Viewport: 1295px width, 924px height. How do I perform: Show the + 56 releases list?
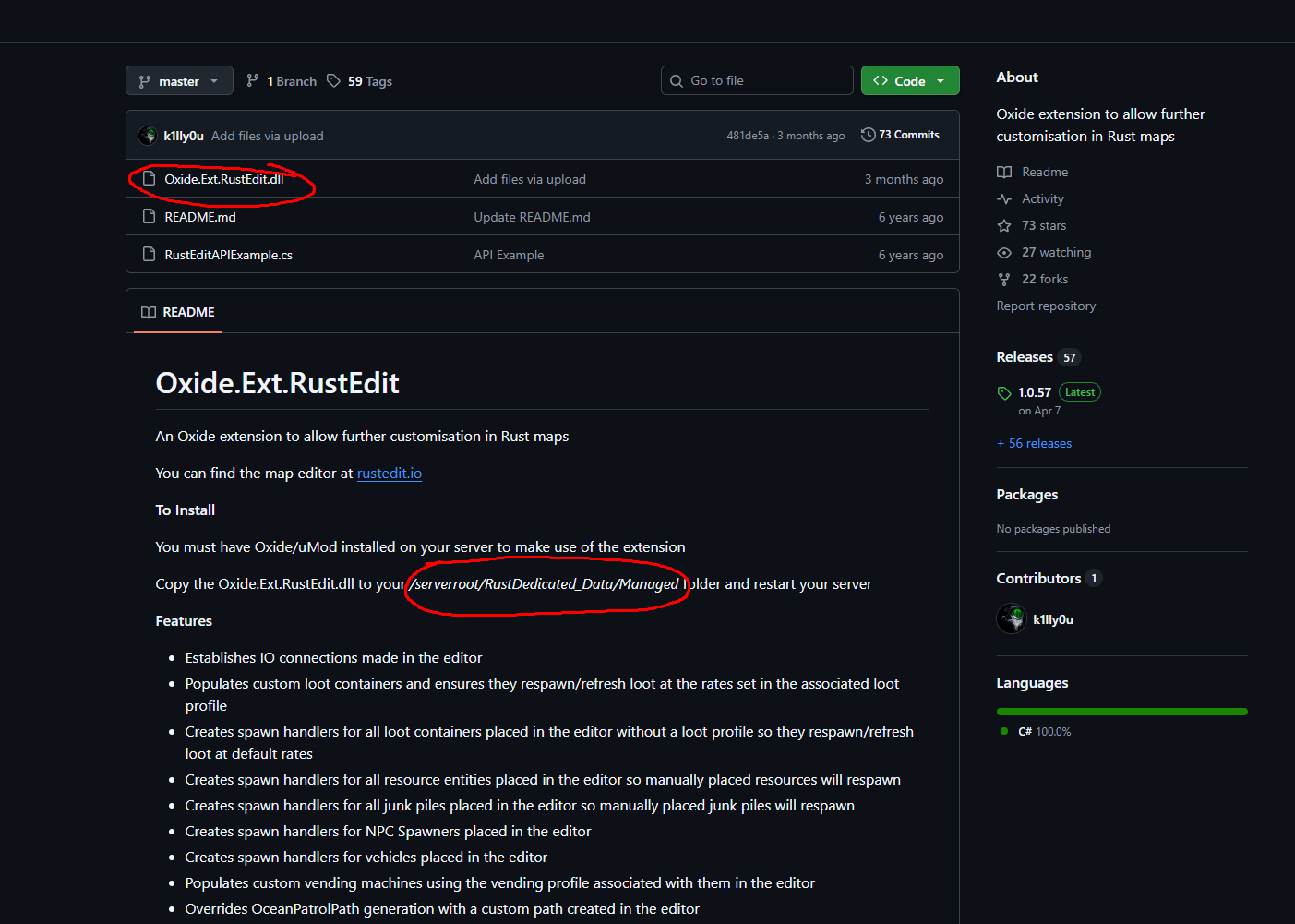pyautogui.click(x=1034, y=443)
